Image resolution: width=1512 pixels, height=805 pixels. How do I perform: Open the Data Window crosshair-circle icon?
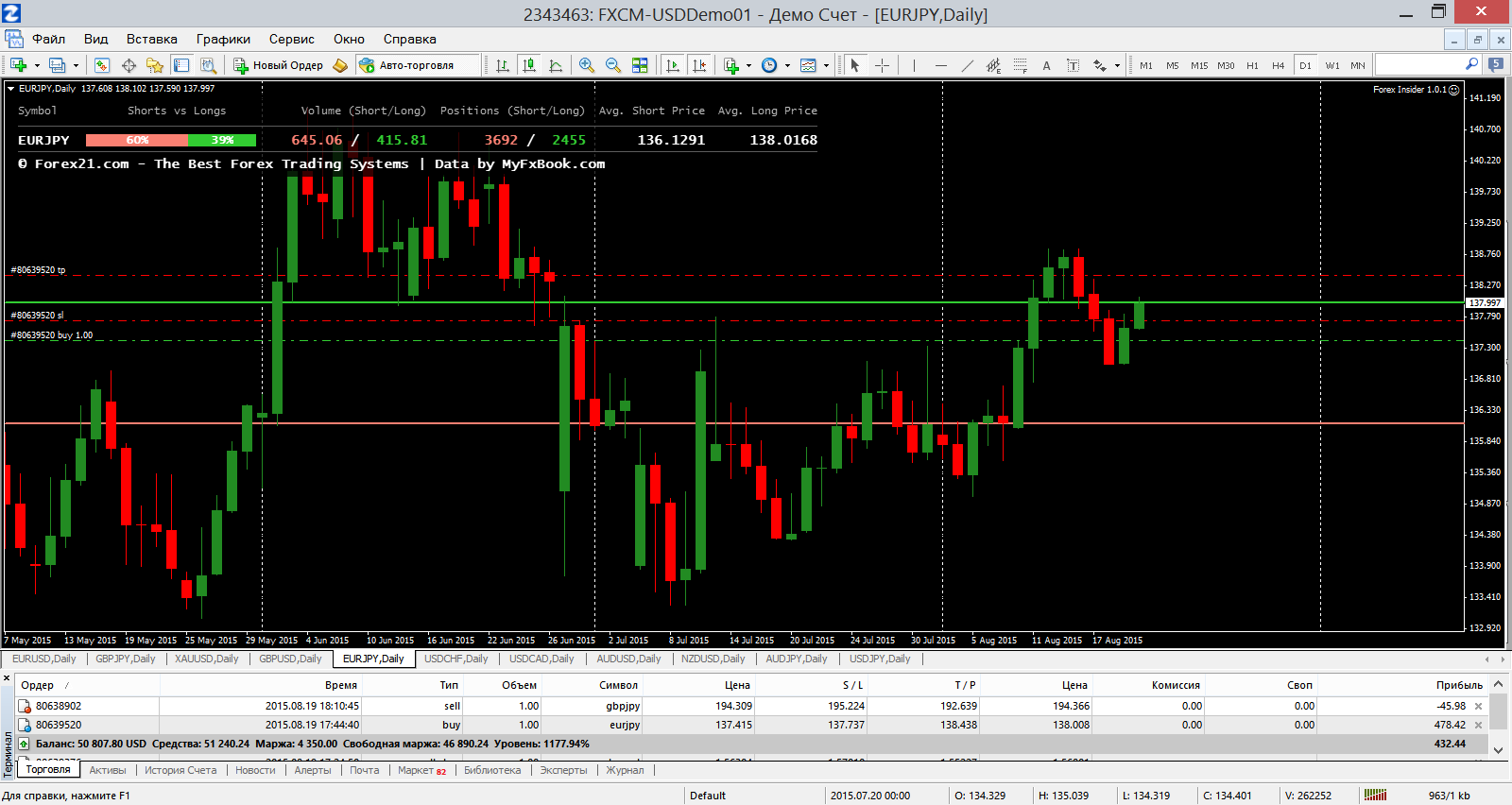click(x=129, y=65)
